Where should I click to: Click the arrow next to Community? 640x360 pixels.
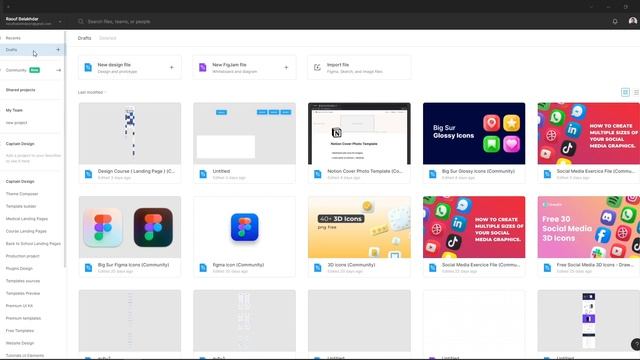pyautogui.click(x=58, y=70)
